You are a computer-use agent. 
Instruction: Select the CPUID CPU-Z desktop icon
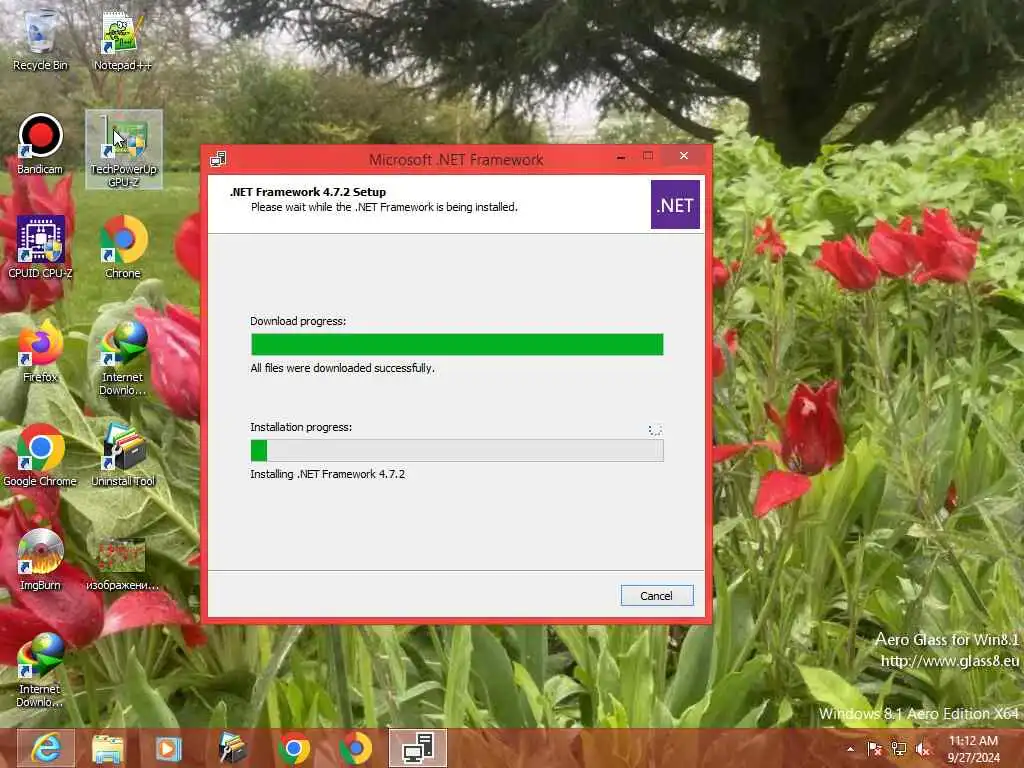point(40,248)
